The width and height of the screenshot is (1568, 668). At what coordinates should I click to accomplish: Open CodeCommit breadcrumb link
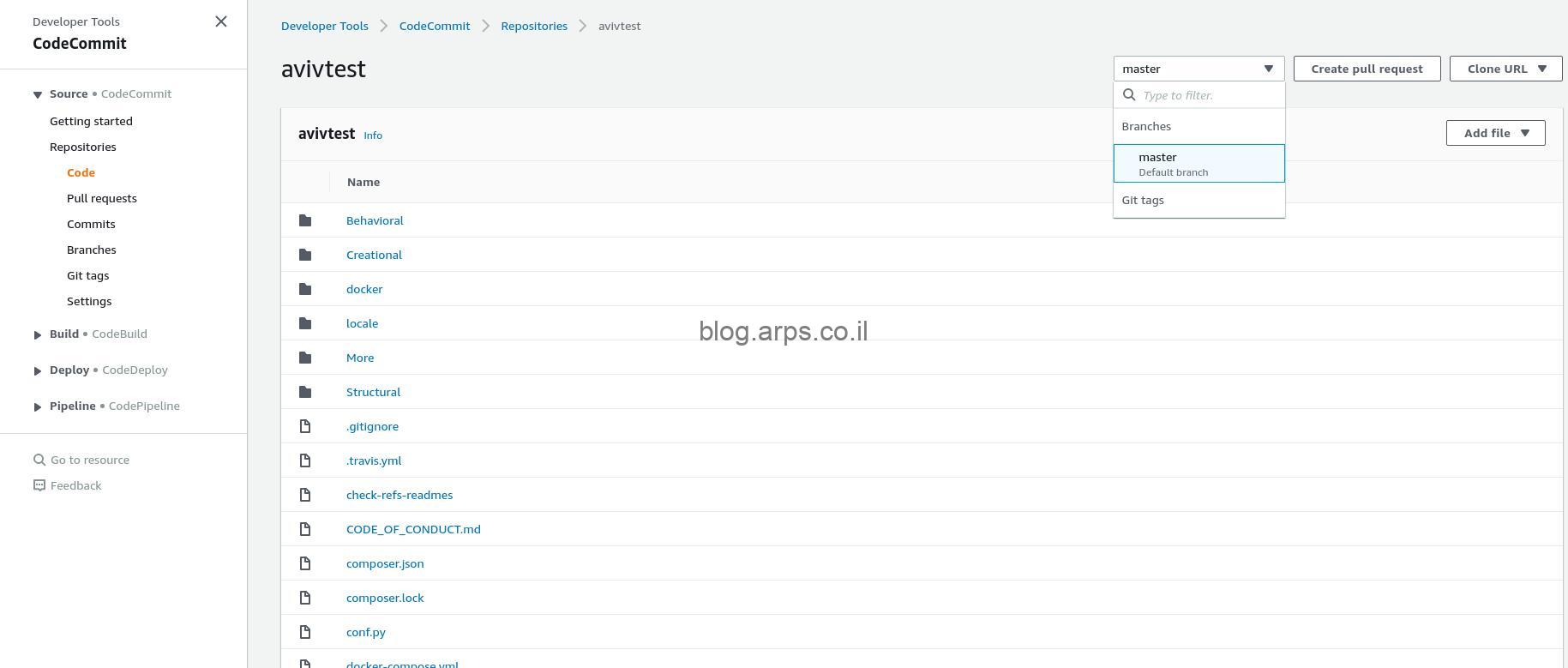pos(434,26)
